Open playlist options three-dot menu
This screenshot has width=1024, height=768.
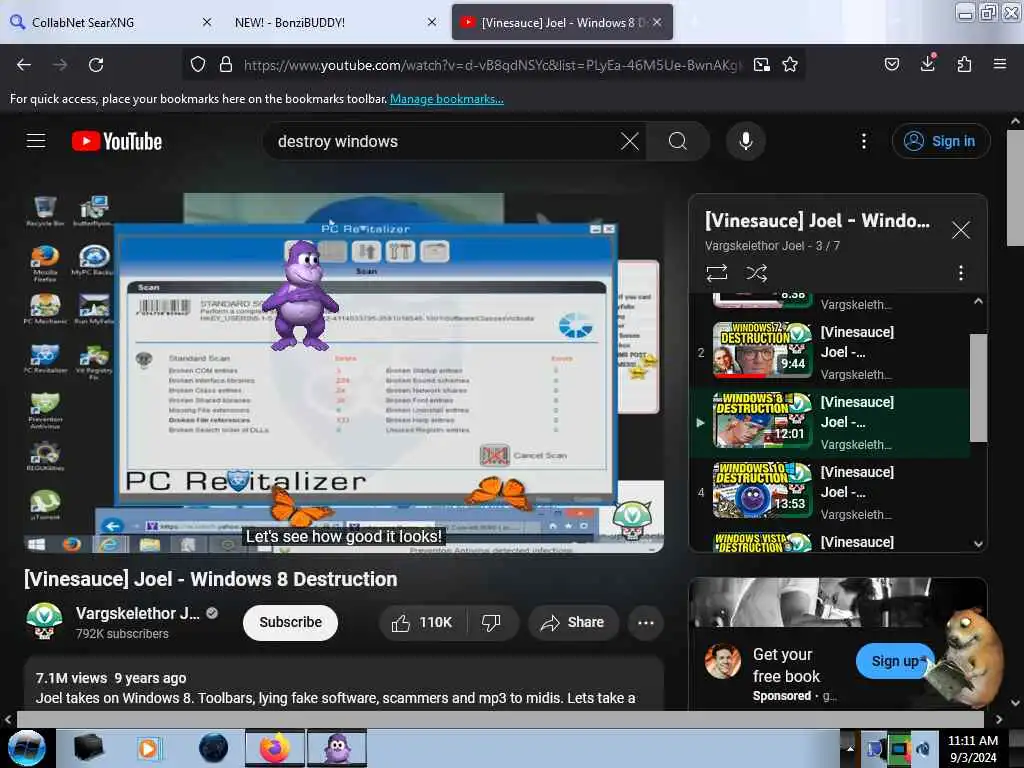tap(960, 272)
